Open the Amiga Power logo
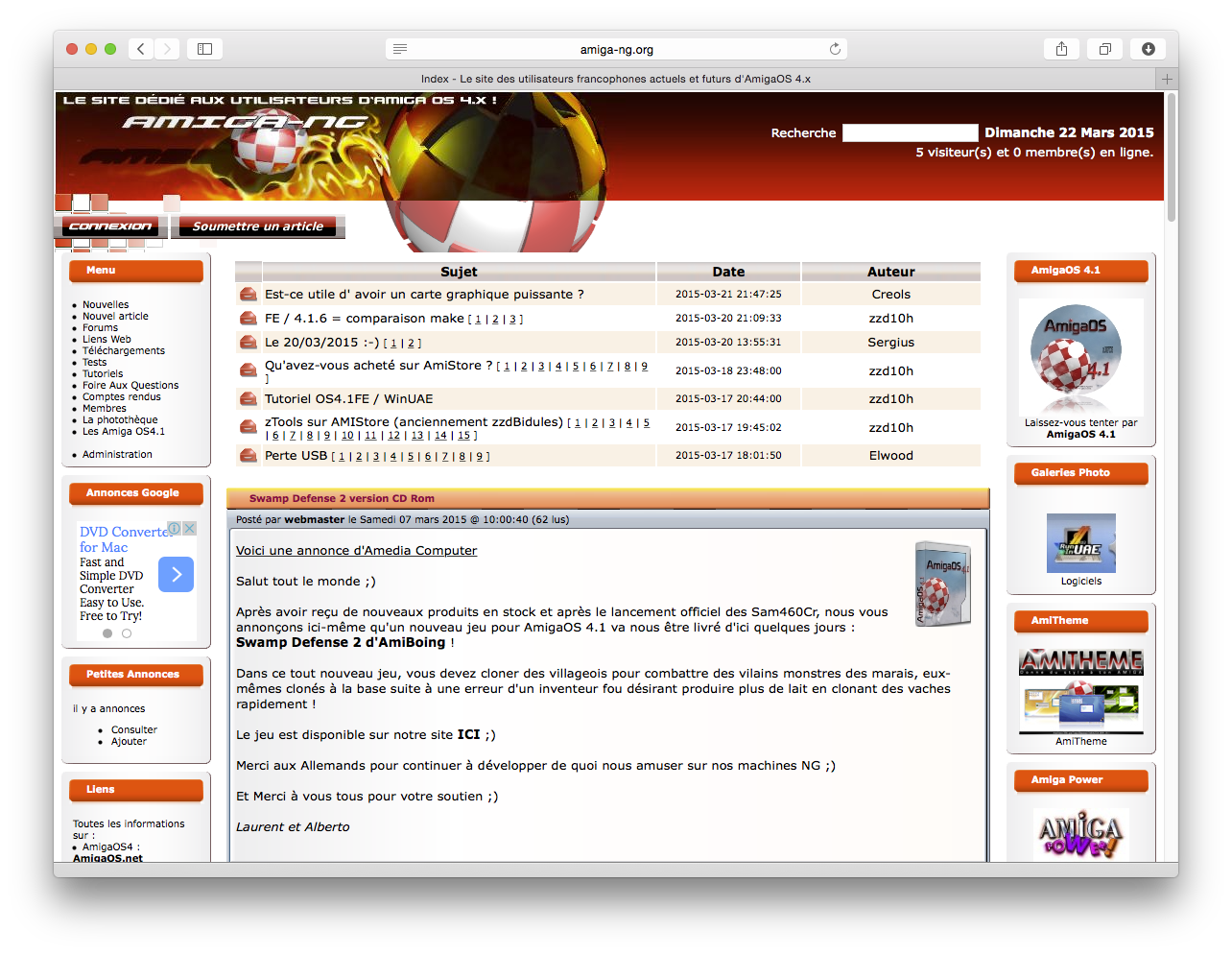The width and height of the screenshot is (1232, 954). pos(1080,833)
